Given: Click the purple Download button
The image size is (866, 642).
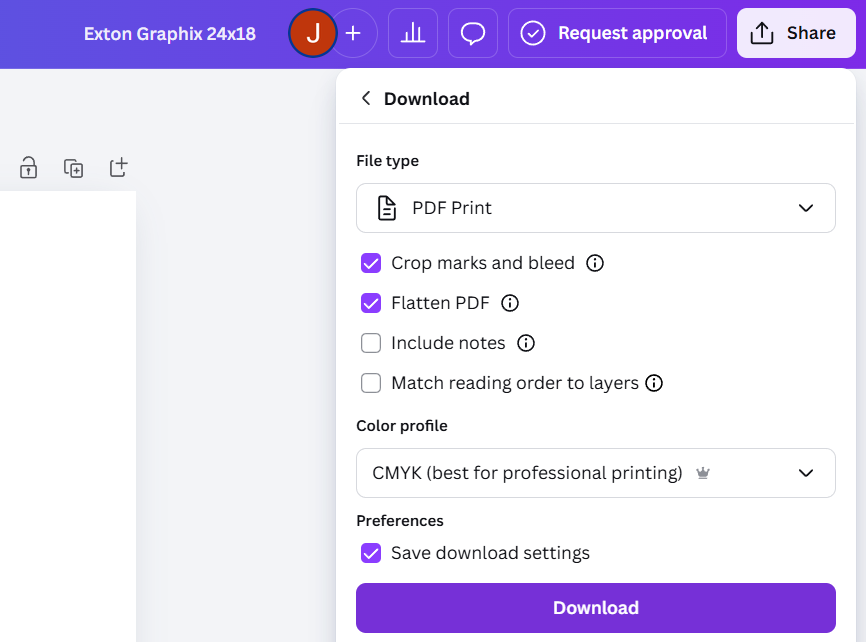Looking at the screenshot, I should [595, 608].
